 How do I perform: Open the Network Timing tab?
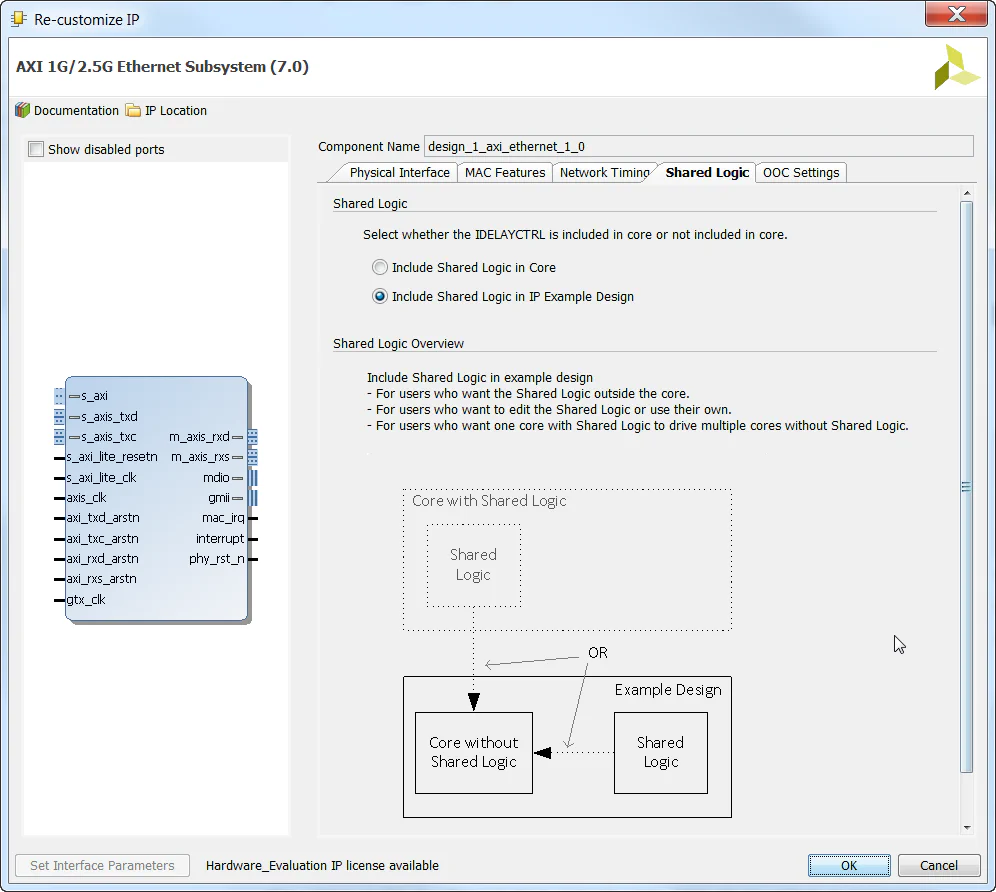click(604, 172)
